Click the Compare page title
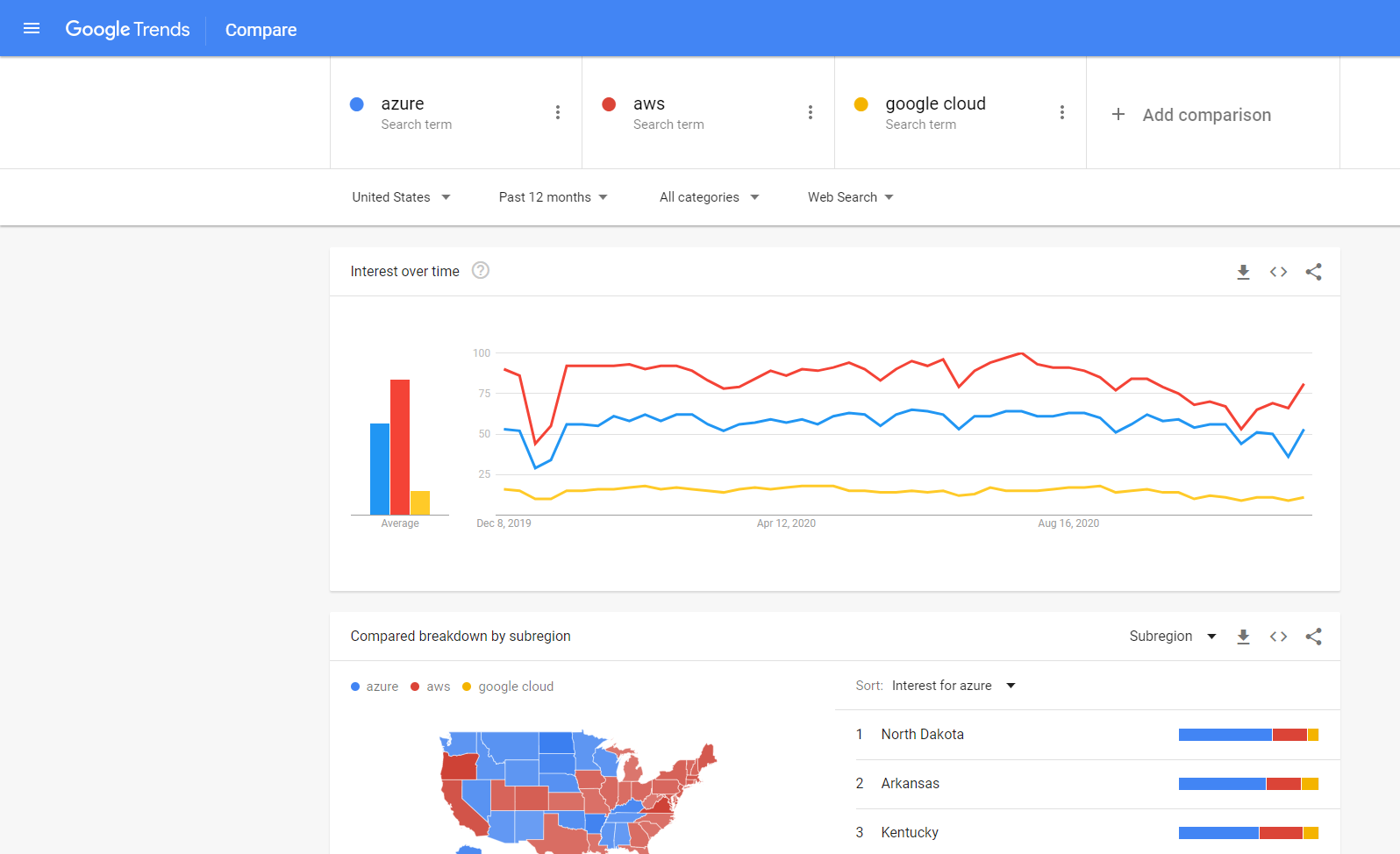 coord(261,30)
